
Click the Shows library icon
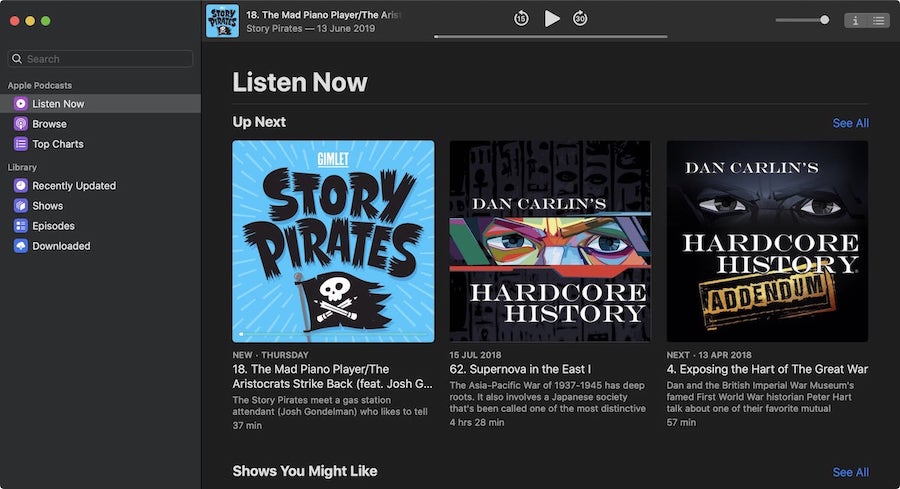coord(21,205)
